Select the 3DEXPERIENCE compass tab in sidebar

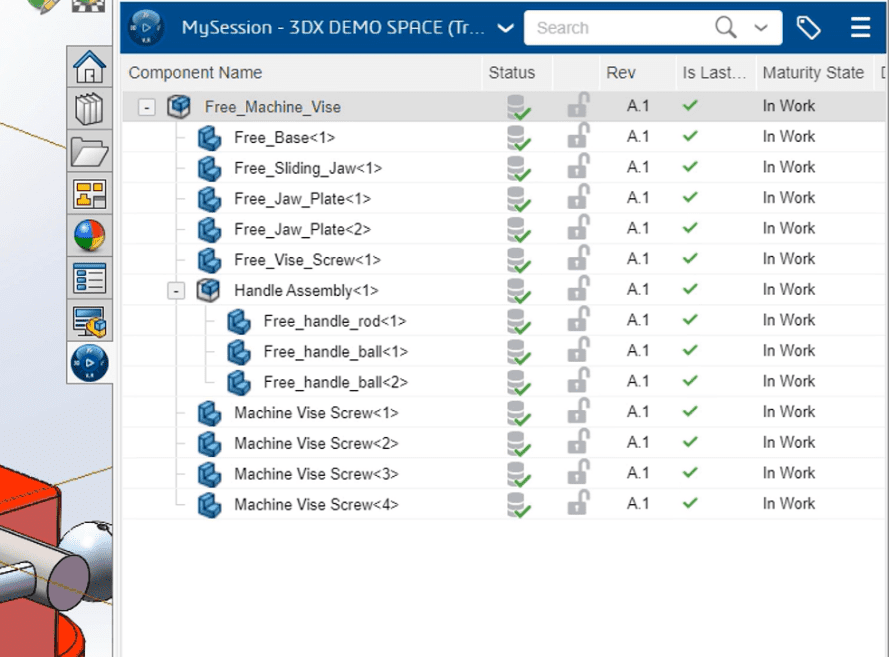pos(90,363)
